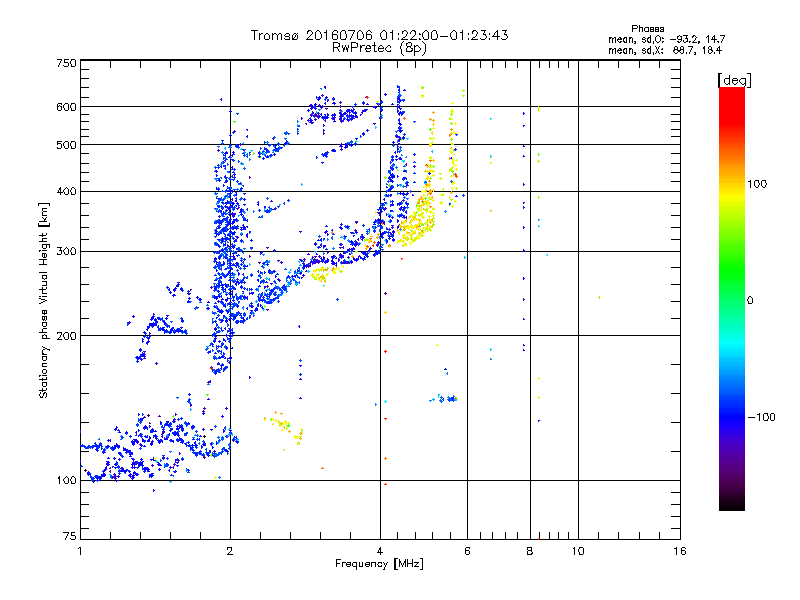Click the x-axis tick label '4'

380,551
